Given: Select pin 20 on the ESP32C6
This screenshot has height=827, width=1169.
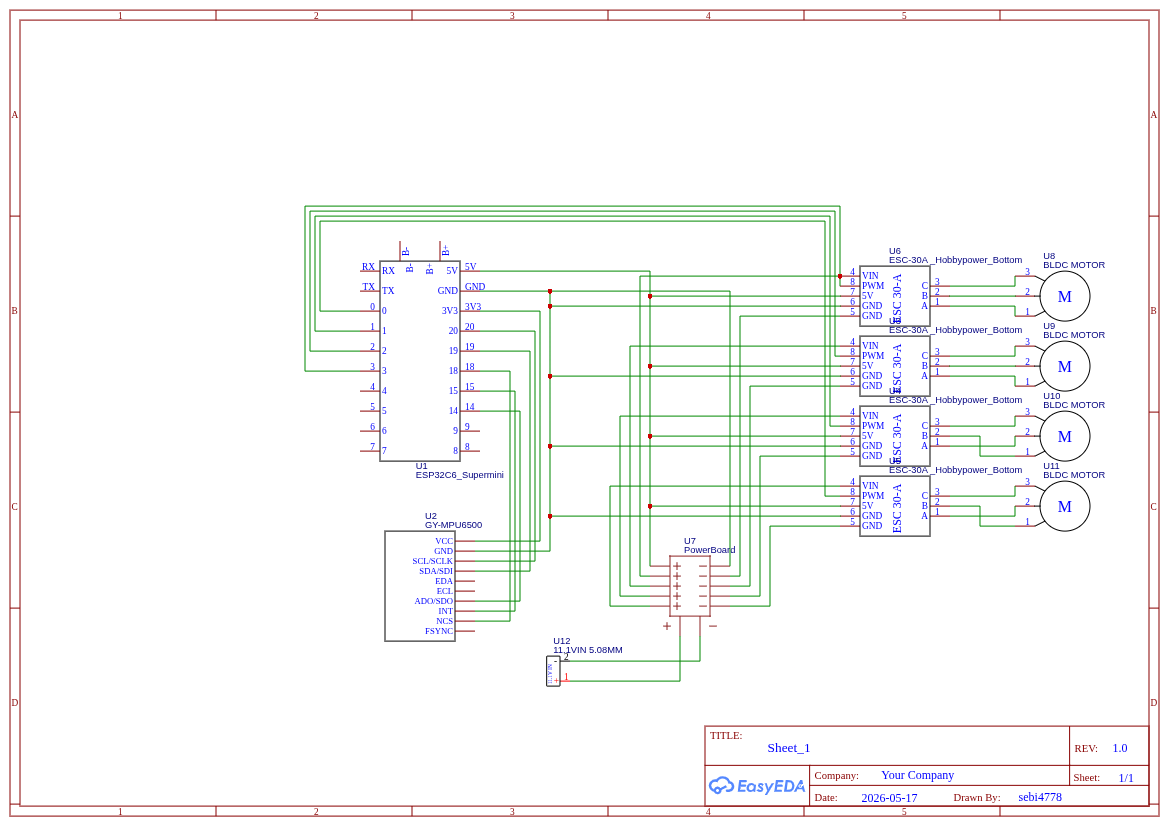Looking at the screenshot, I should coord(470,329).
